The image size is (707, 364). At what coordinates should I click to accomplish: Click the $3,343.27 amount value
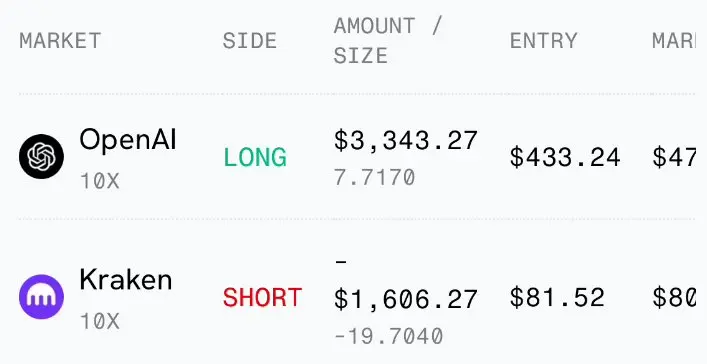[405, 140]
